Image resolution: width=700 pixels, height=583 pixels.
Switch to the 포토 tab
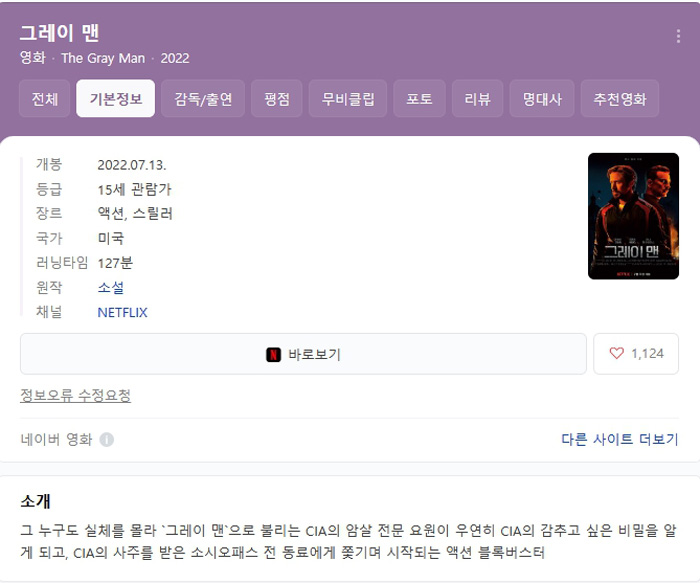click(419, 99)
